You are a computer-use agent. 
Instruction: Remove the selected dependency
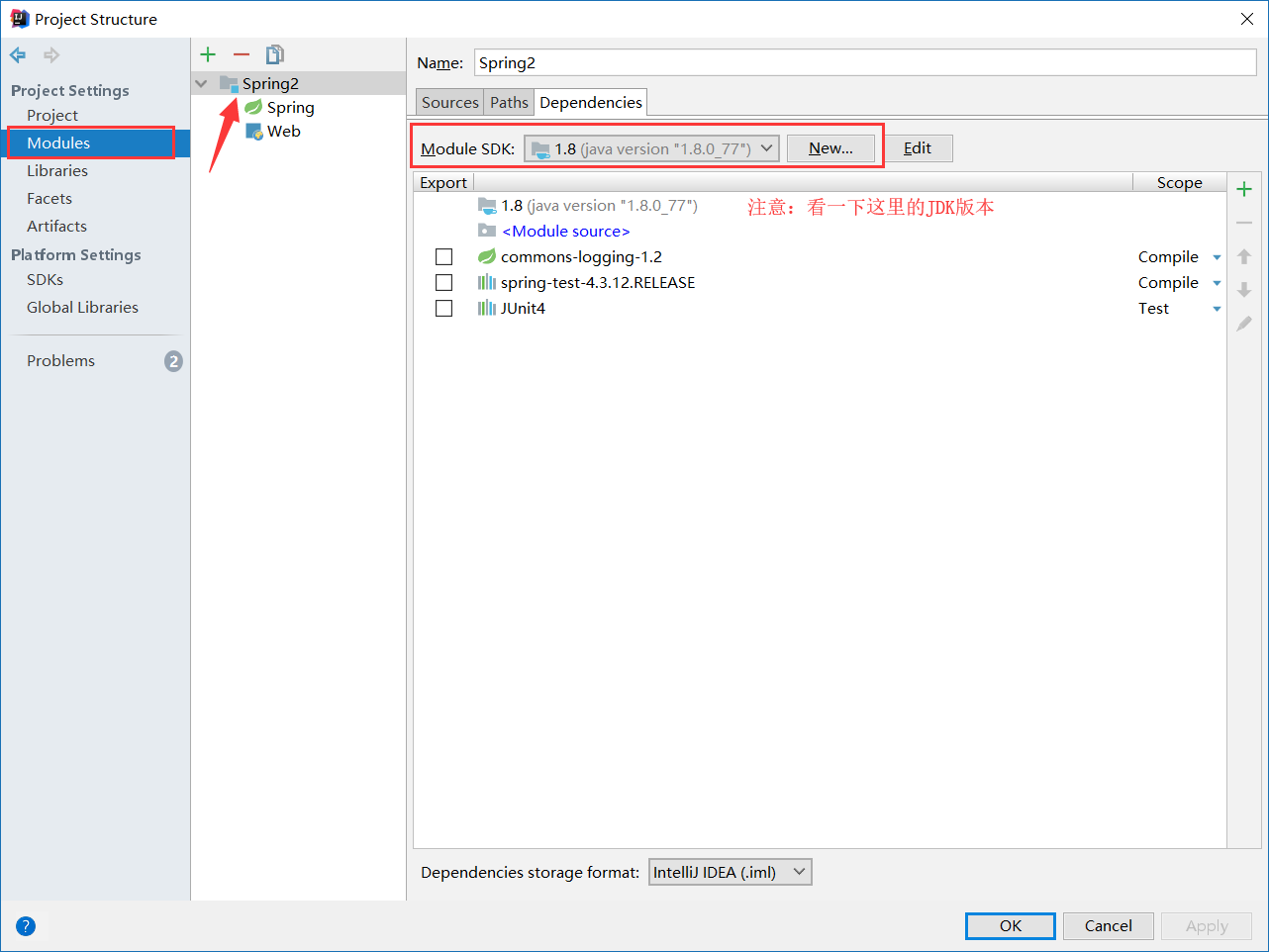[x=1244, y=223]
